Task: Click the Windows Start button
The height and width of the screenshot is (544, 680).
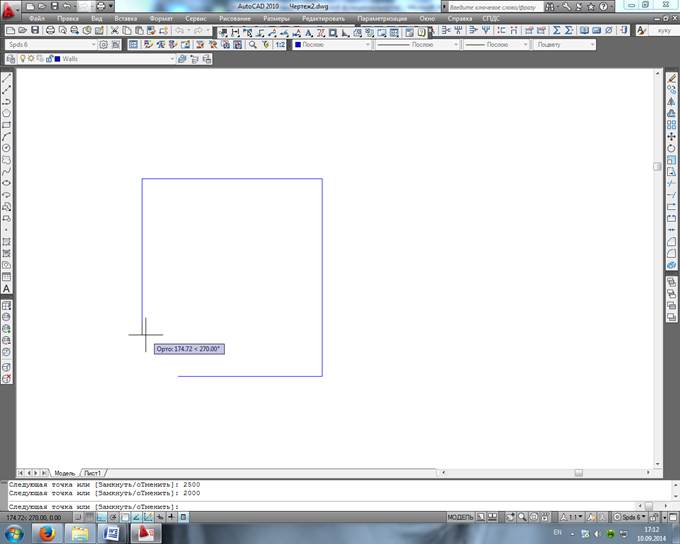Action: pos(13,533)
